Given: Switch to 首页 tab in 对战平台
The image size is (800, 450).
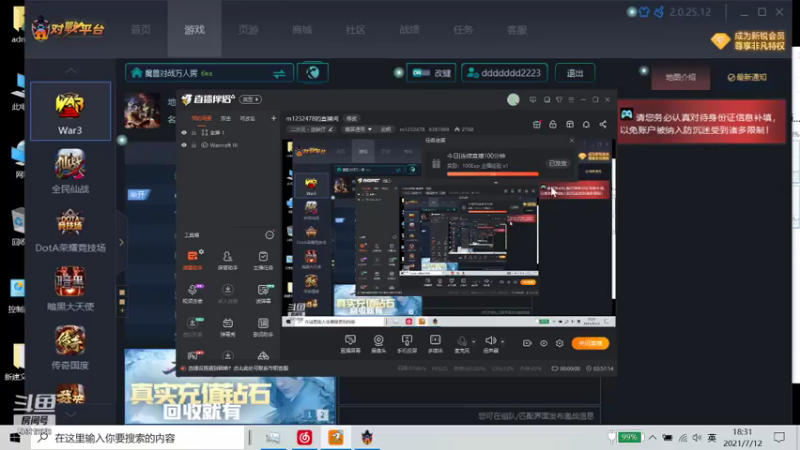Looking at the screenshot, I should [141, 30].
